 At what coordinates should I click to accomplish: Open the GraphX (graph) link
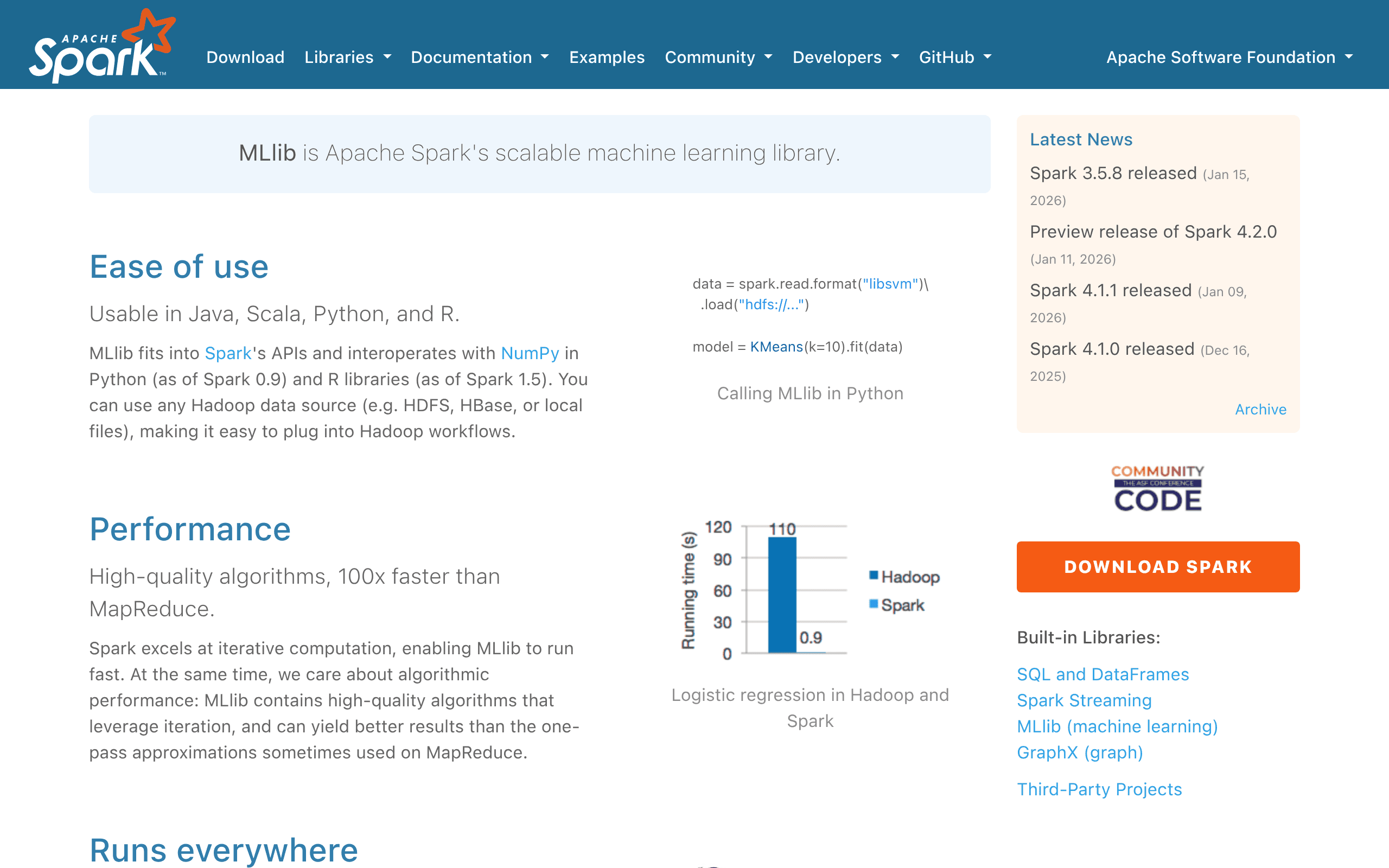click(x=1080, y=752)
